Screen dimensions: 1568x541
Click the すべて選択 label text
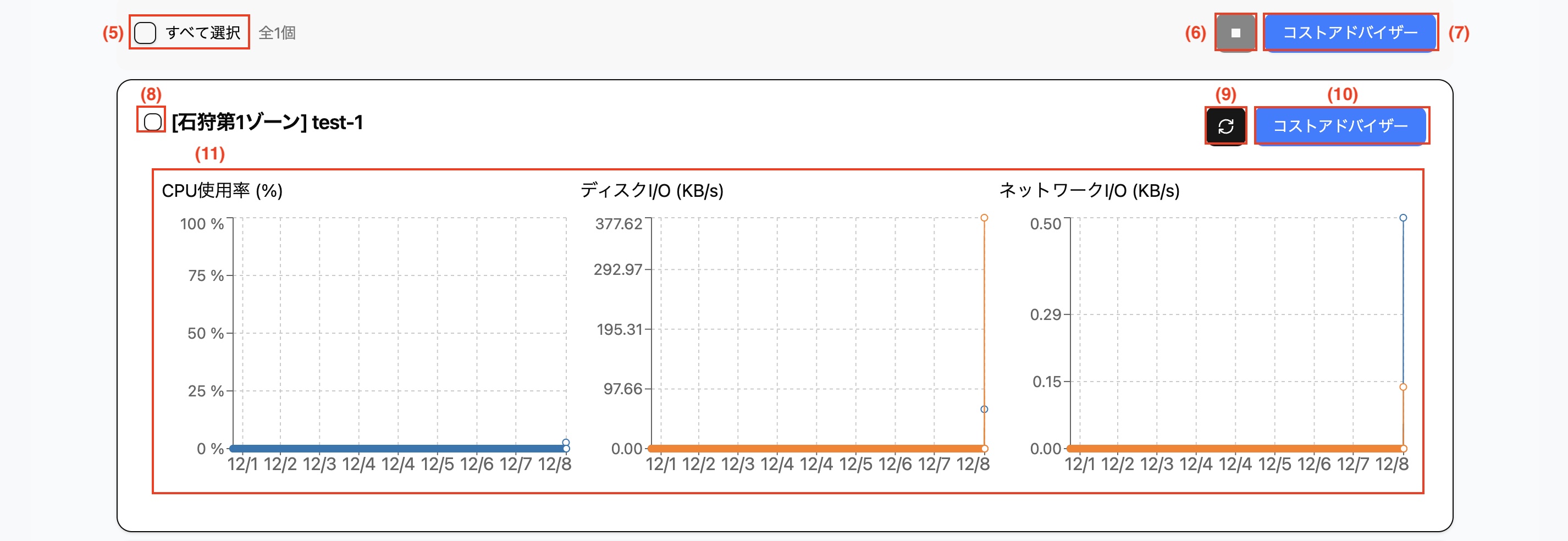pos(203,33)
